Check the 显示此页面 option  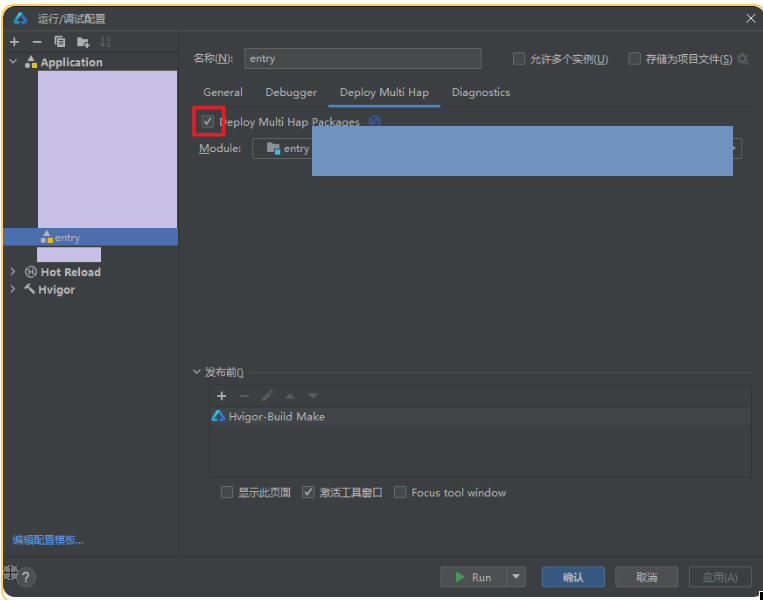tap(227, 492)
